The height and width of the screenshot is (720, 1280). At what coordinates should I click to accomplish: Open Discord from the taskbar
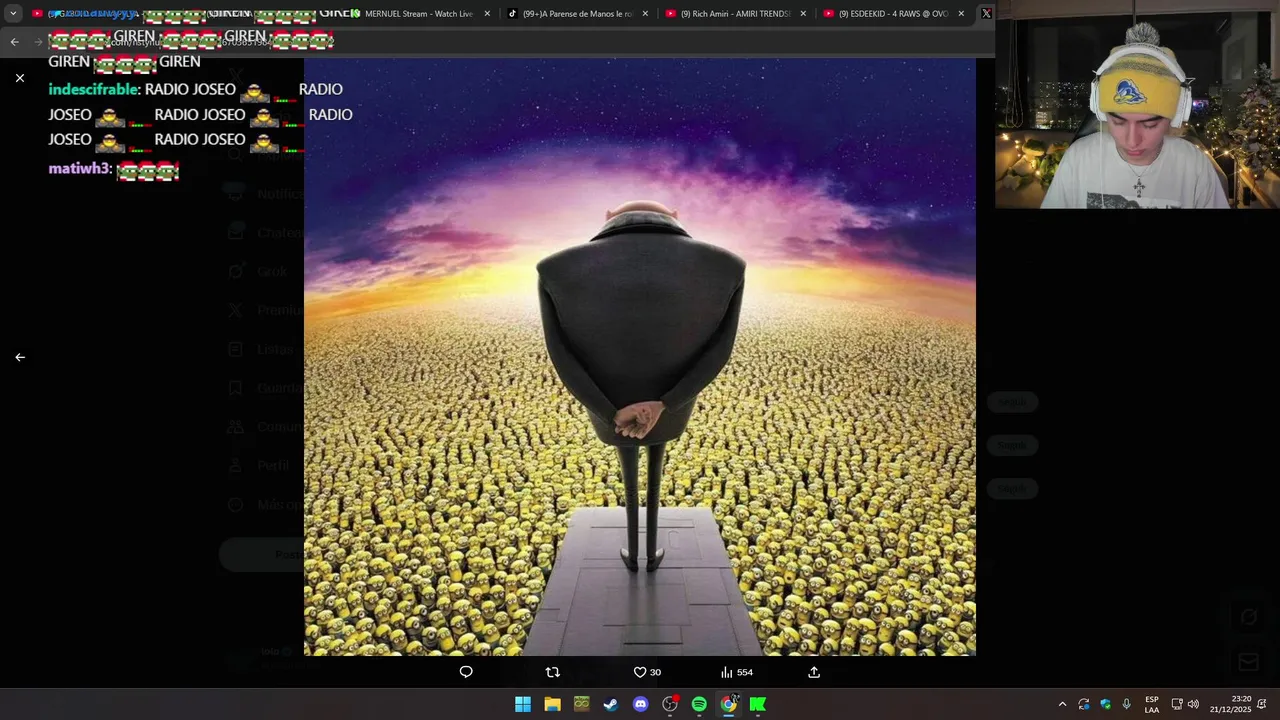(641, 704)
